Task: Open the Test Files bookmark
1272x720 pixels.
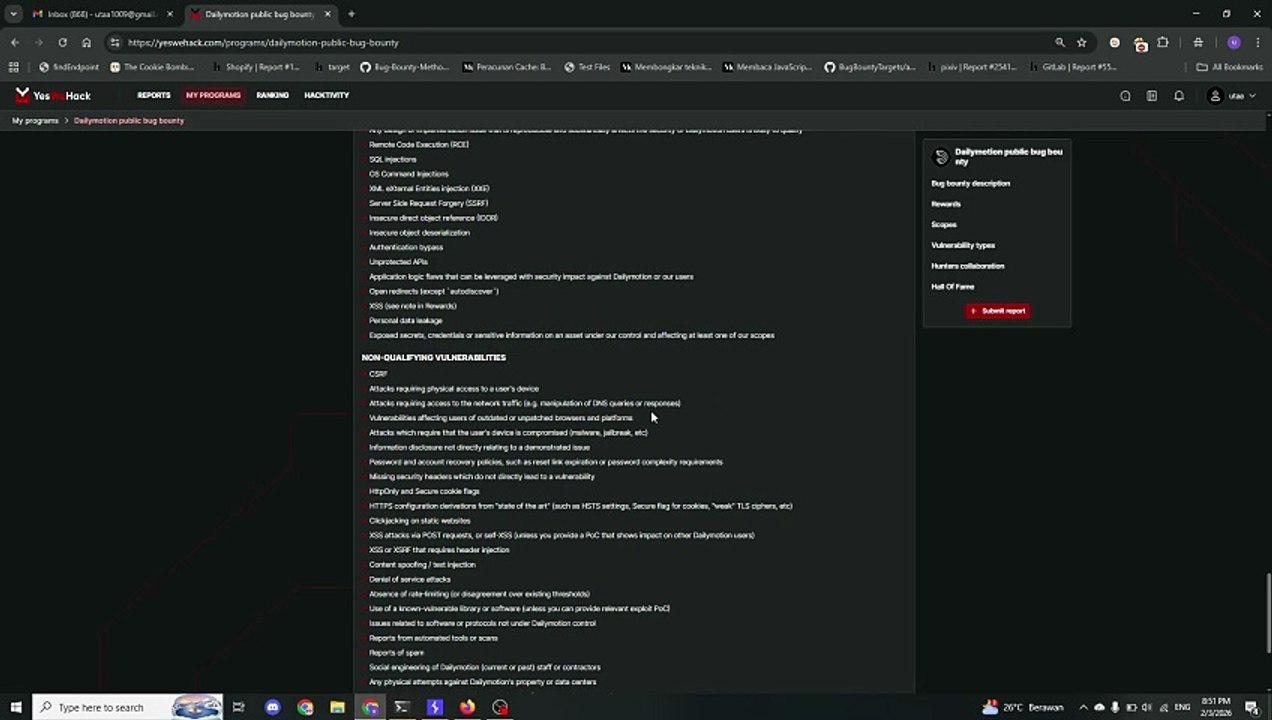Action: pyautogui.click(x=587, y=67)
